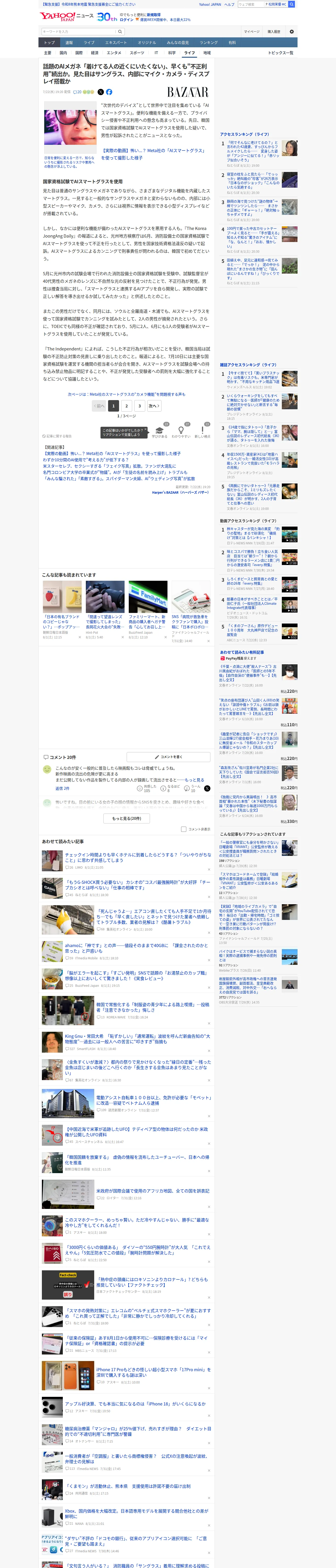Click the Yahoo 30th anniversary logo
Image resolution: width=336 pixels, height=1568 pixels.
[107, 17]
